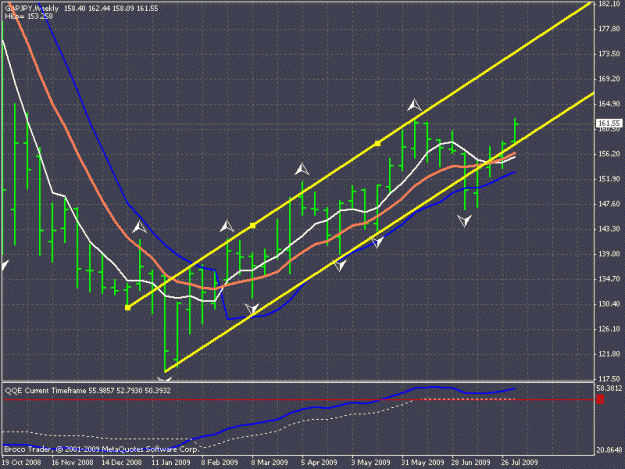Click the 177.80 price axis label
Screen dimensions: 625x469
[609, 29]
